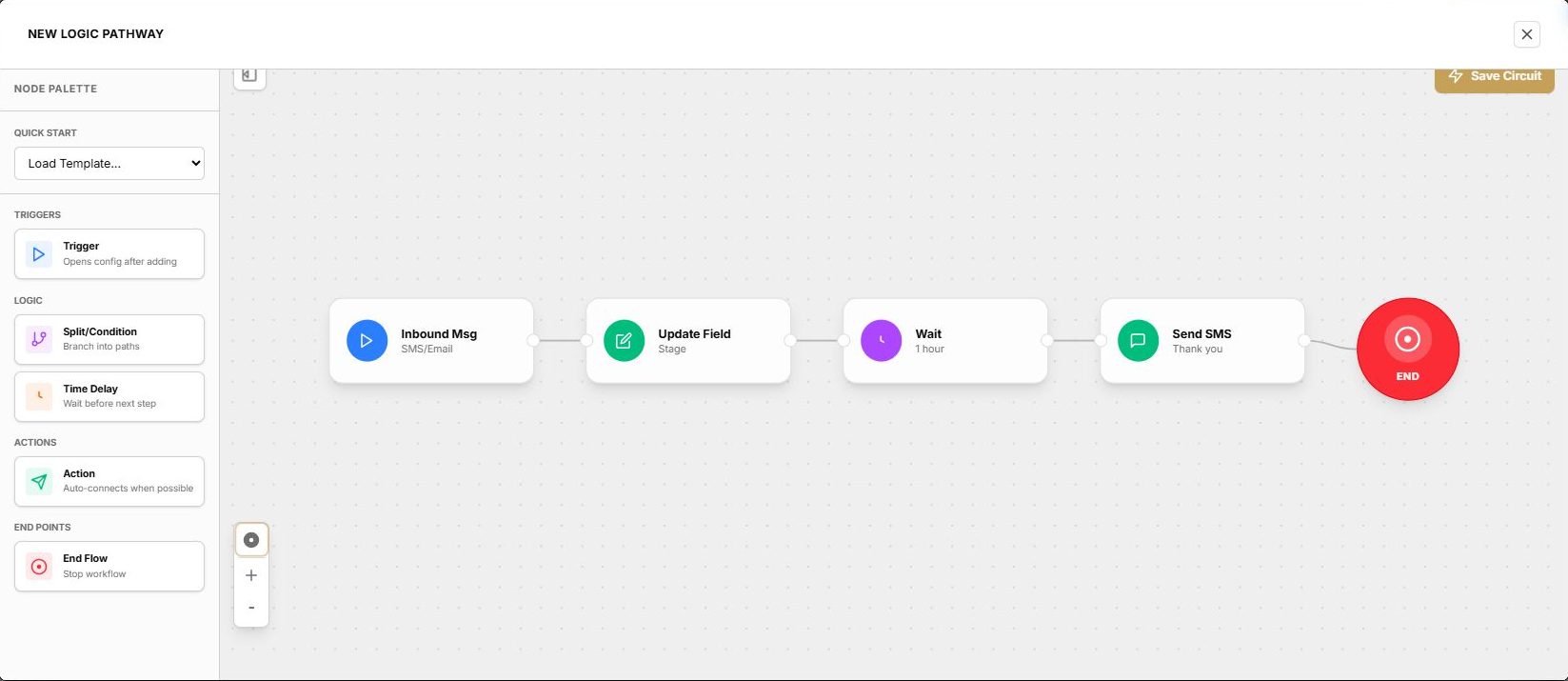
Task: Zoom in with the plus button
Action: point(251,575)
